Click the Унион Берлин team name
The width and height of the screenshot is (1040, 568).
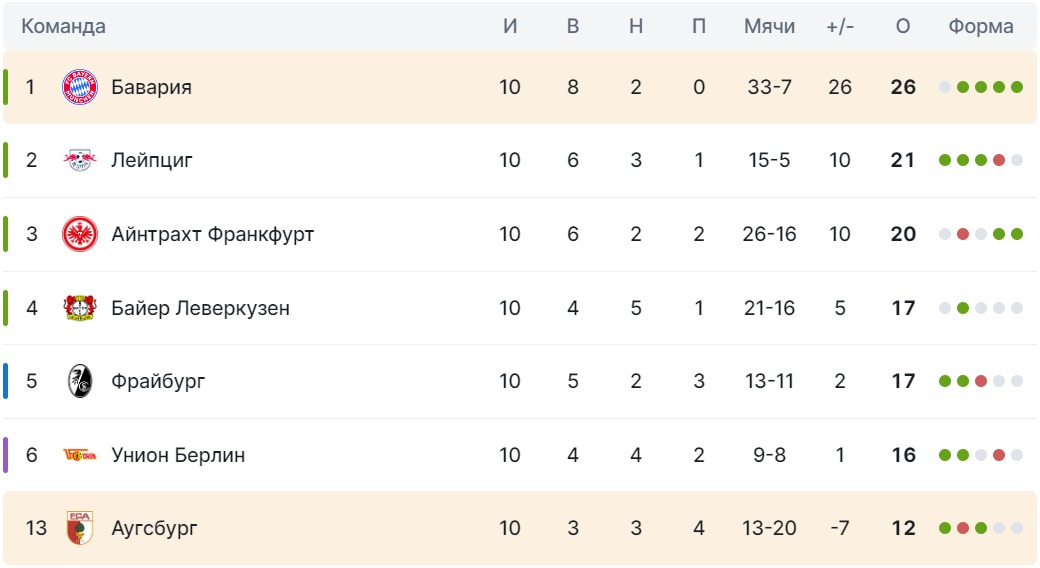[178, 455]
